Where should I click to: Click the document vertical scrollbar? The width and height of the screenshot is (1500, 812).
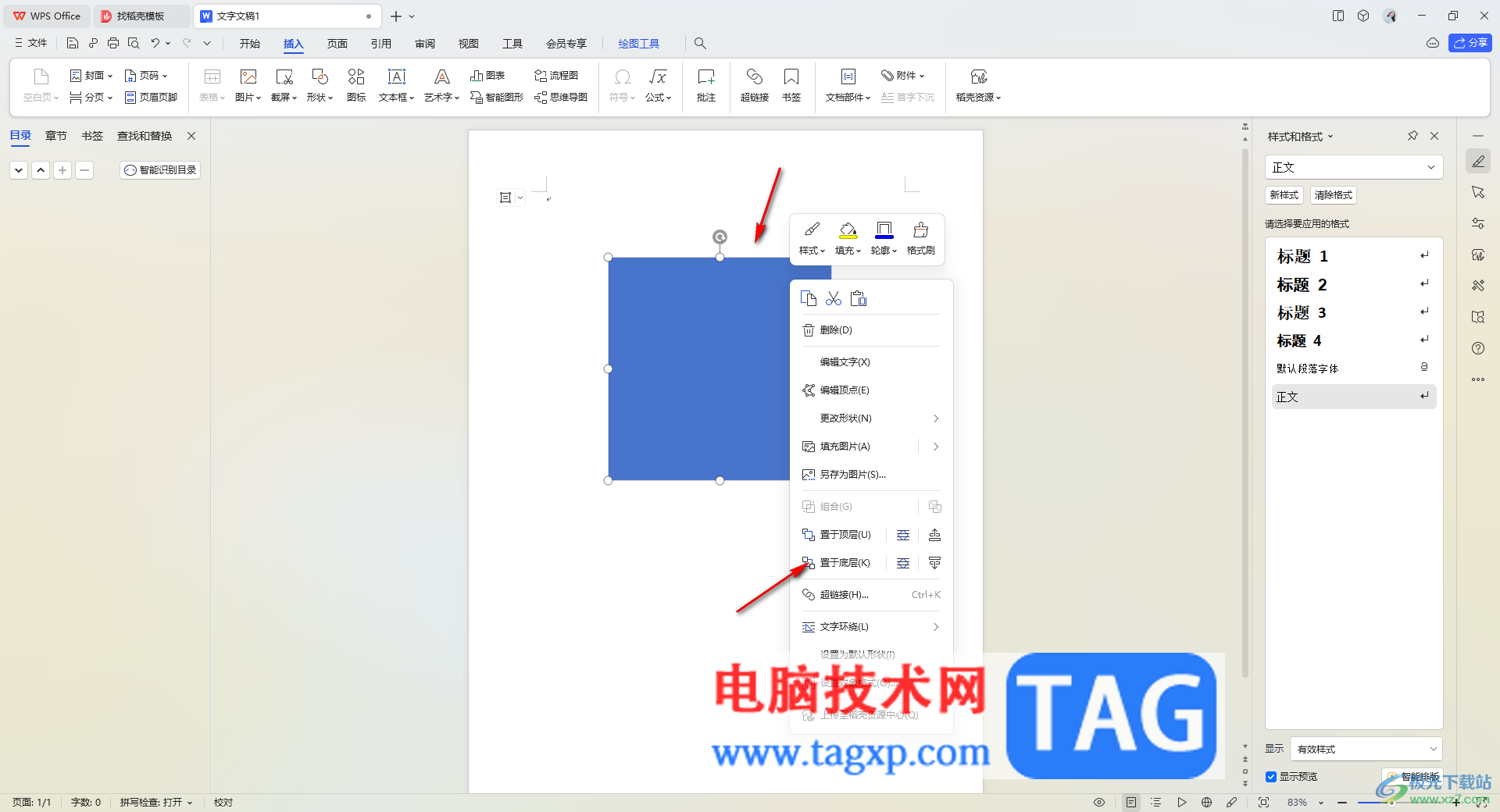click(1245, 414)
